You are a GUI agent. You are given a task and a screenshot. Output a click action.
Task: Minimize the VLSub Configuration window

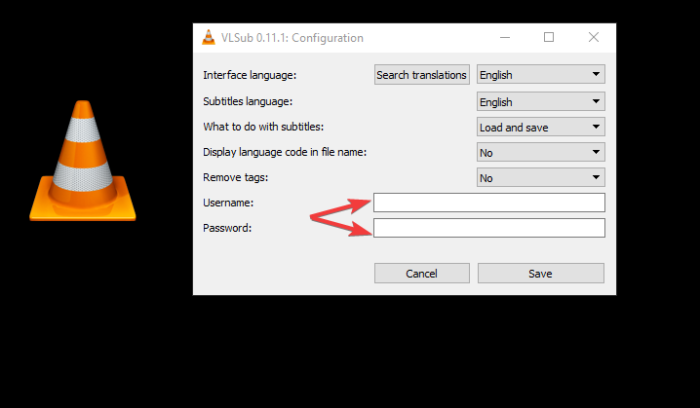pyautogui.click(x=504, y=38)
